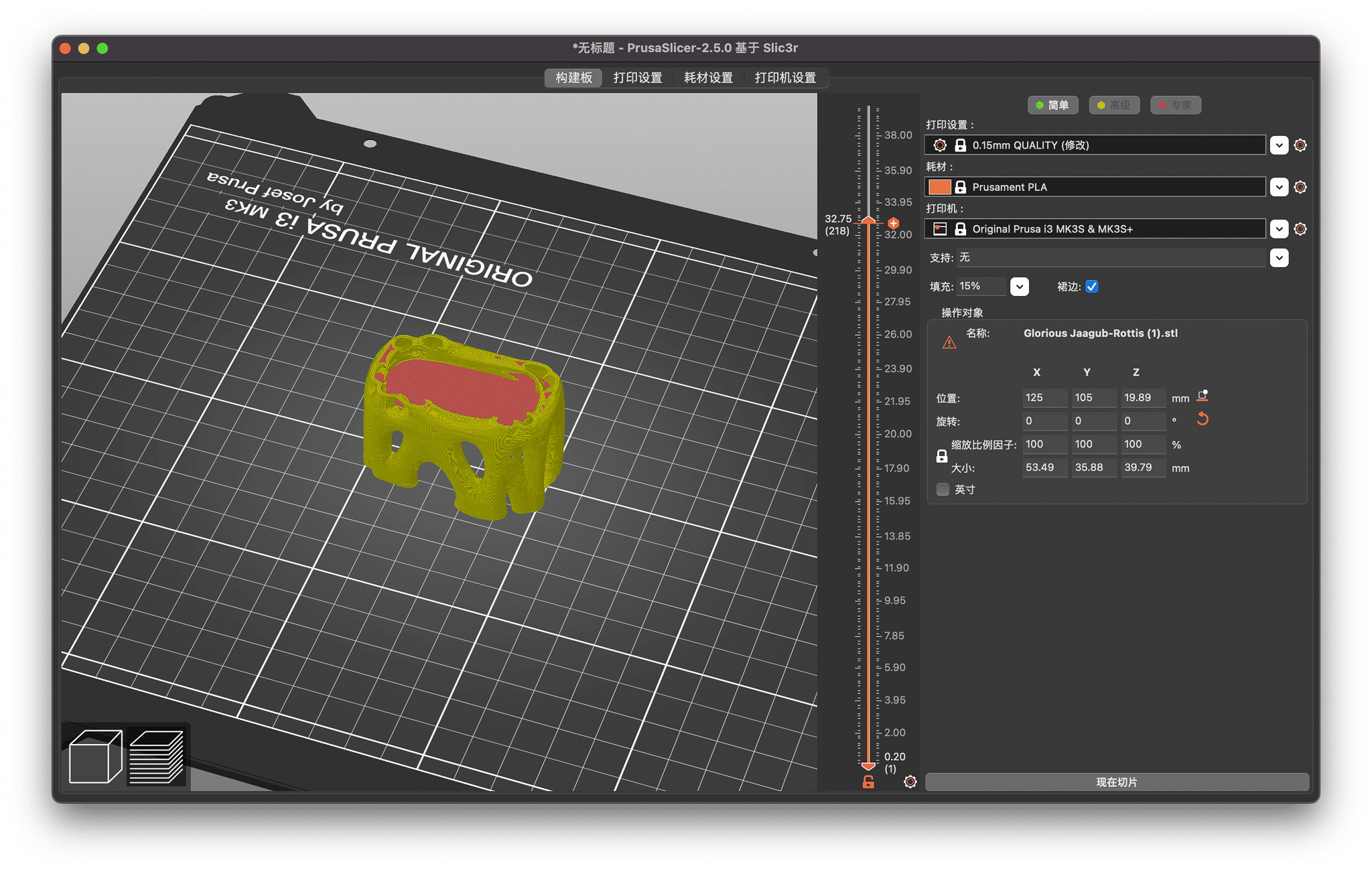Screen dimensions: 1372x872
Task: Open the 打印设置 print settings tab
Action: click(x=638, y=78)
